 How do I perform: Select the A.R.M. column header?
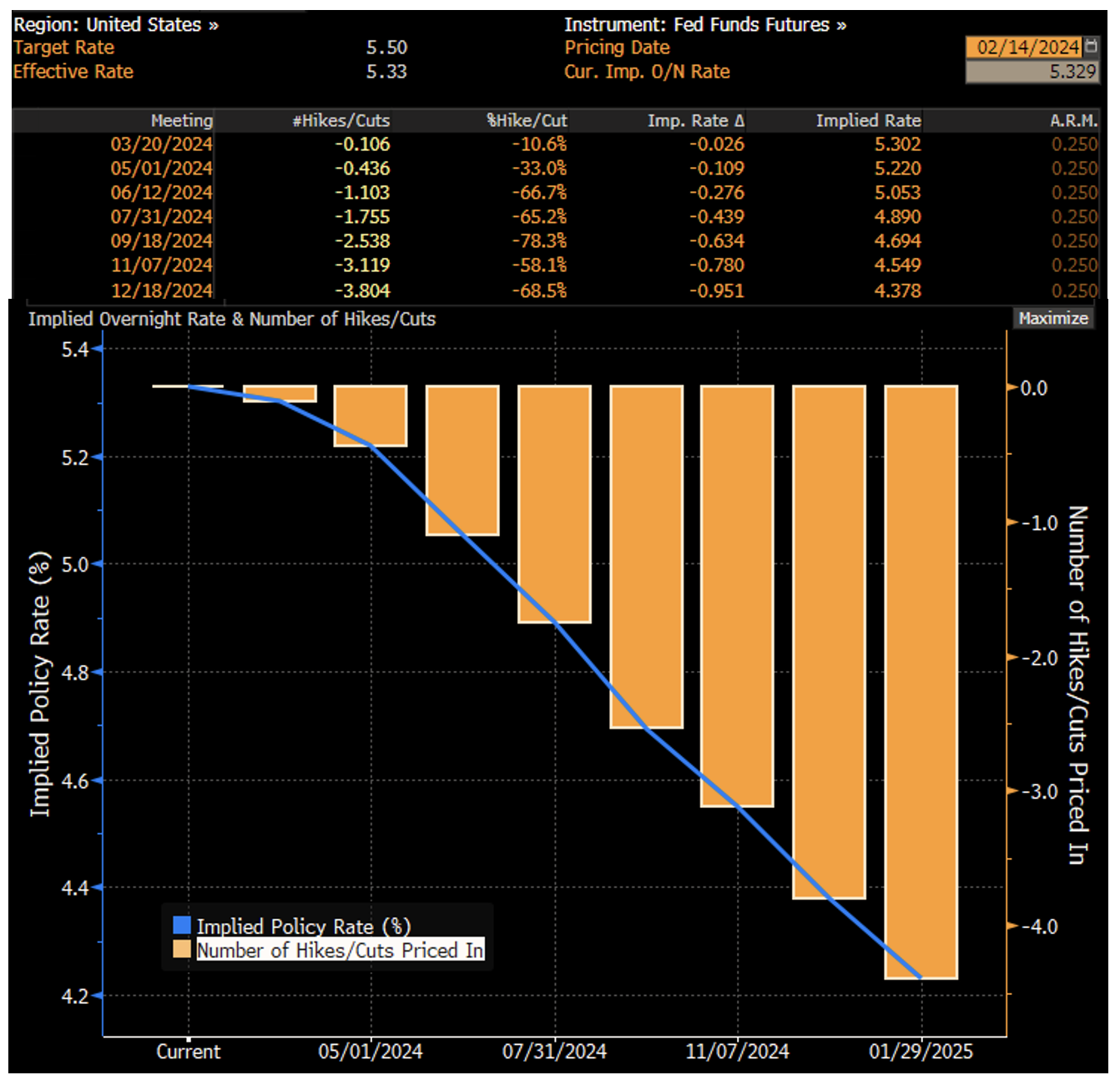(1073, 120)
